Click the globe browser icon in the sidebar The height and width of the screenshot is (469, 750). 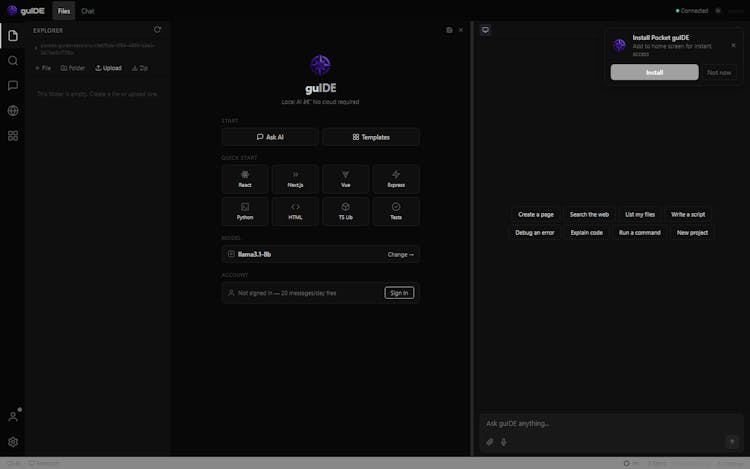point(13,111)
